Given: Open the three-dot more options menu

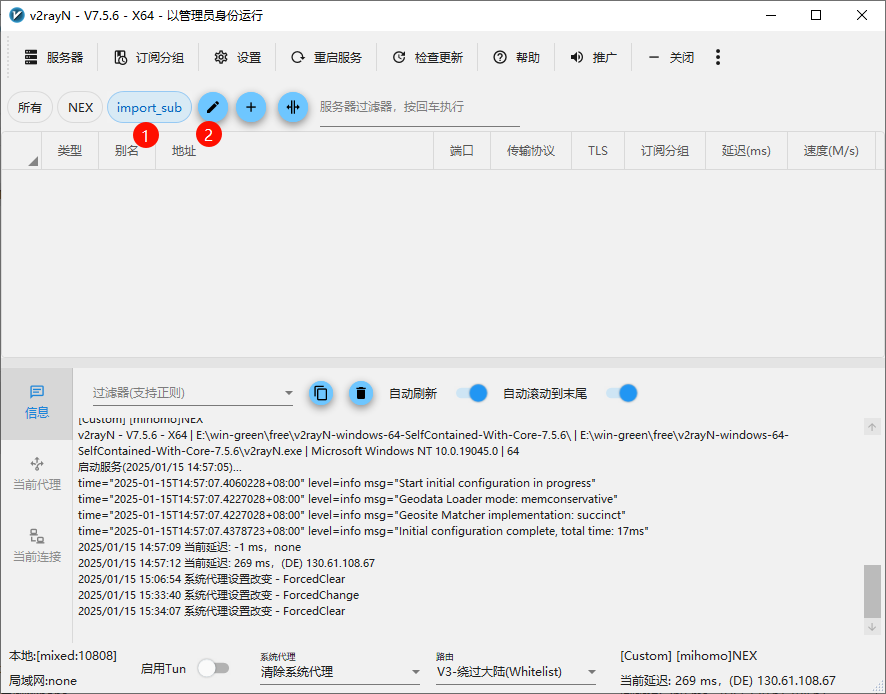Looking at the screenshot, I should [x=718, y=58].
